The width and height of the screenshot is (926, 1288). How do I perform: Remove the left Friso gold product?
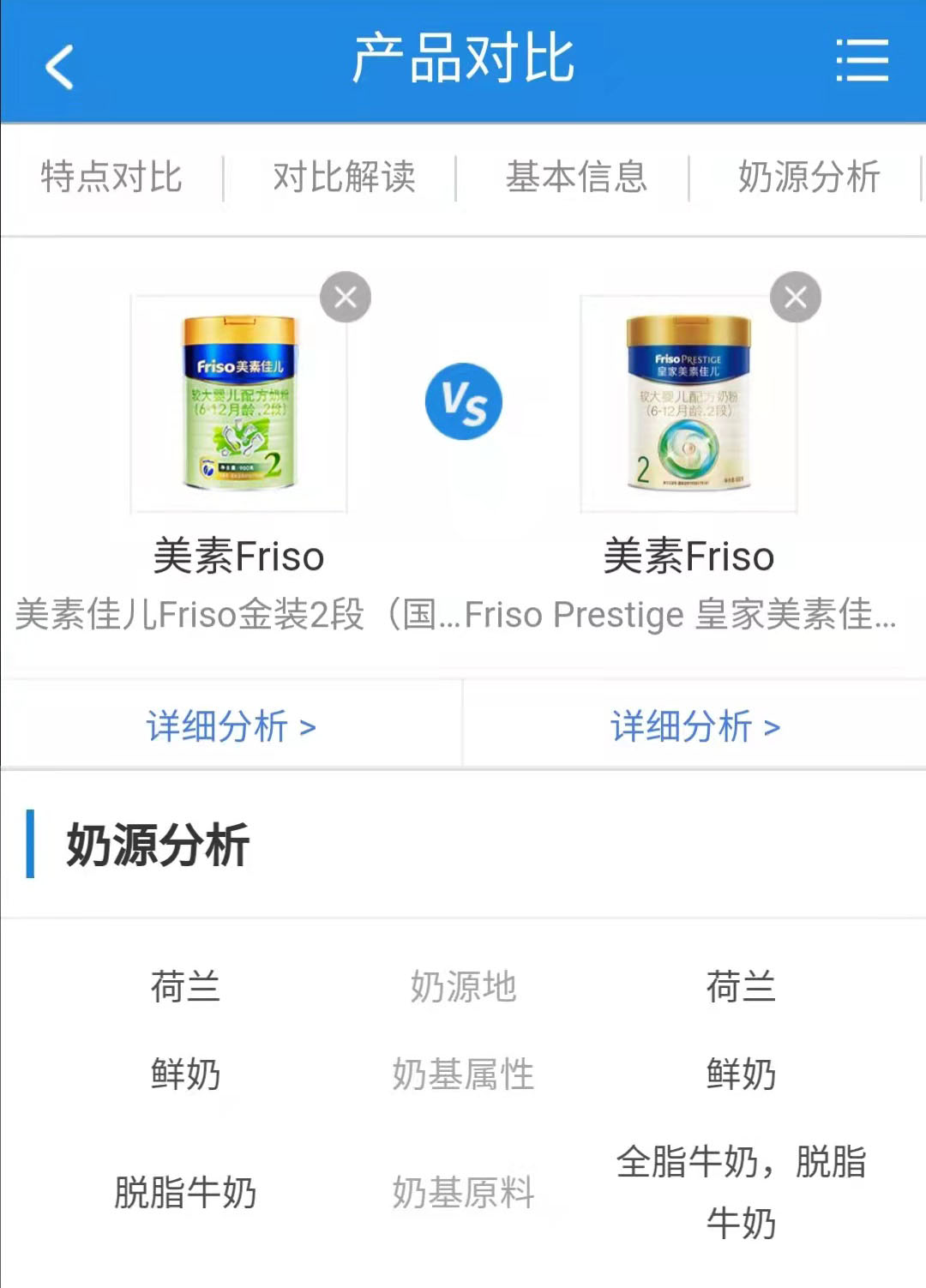346,298
